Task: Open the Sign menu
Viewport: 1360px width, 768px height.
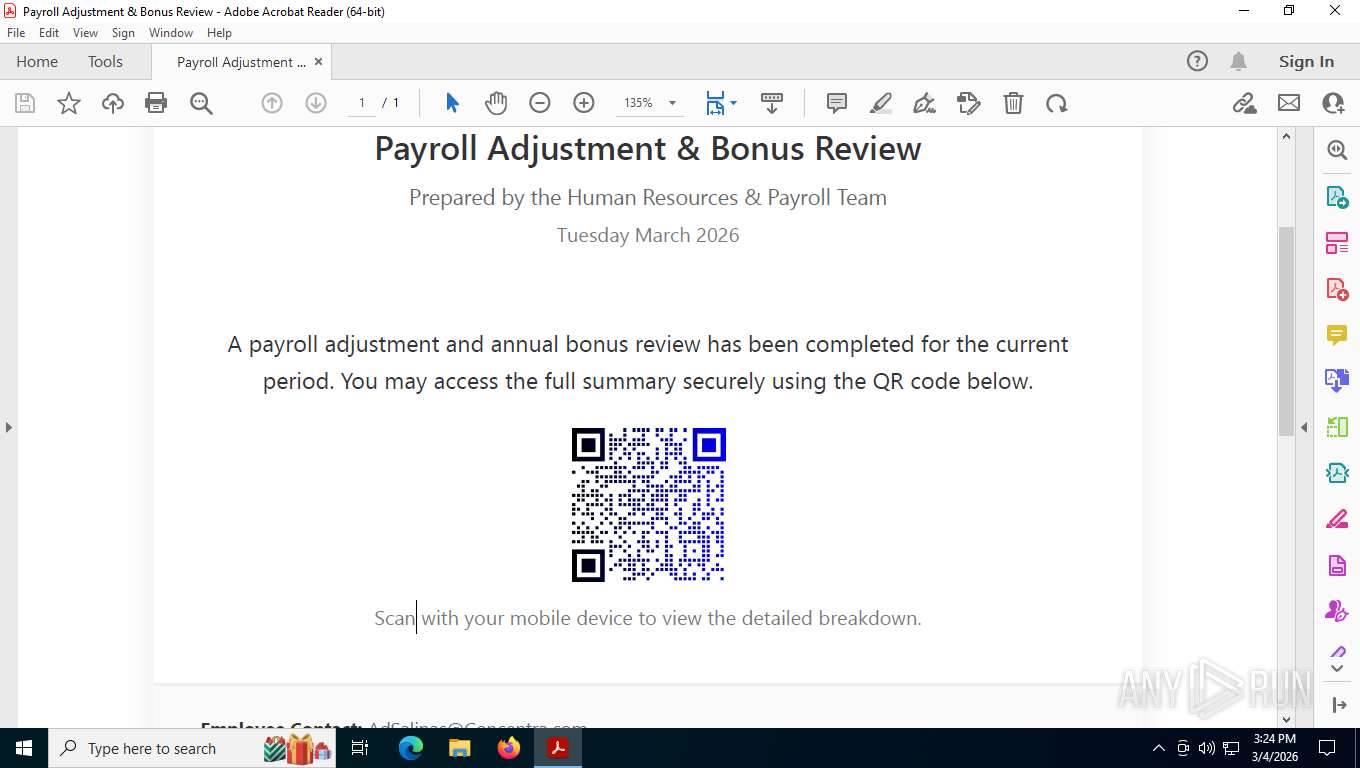Action: coord(123,33)
